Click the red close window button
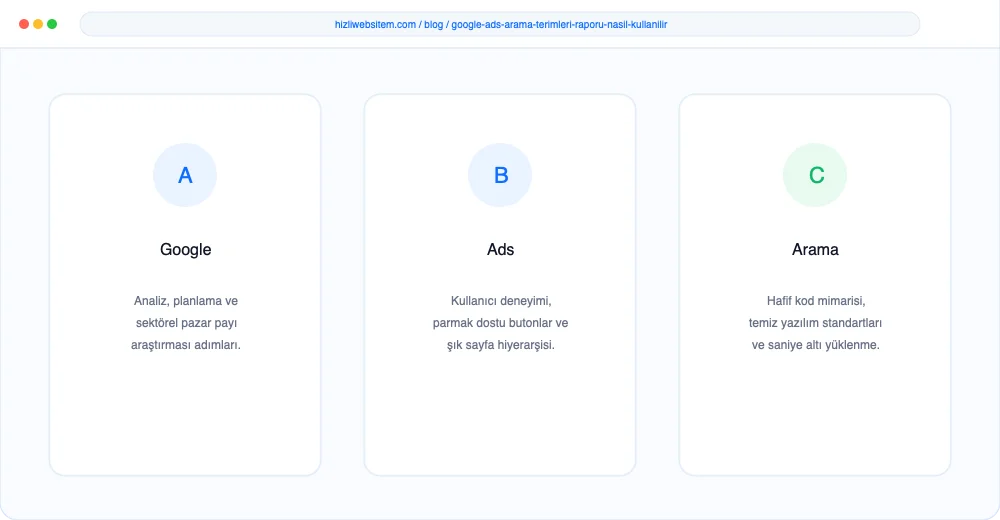 pos(24,24)
